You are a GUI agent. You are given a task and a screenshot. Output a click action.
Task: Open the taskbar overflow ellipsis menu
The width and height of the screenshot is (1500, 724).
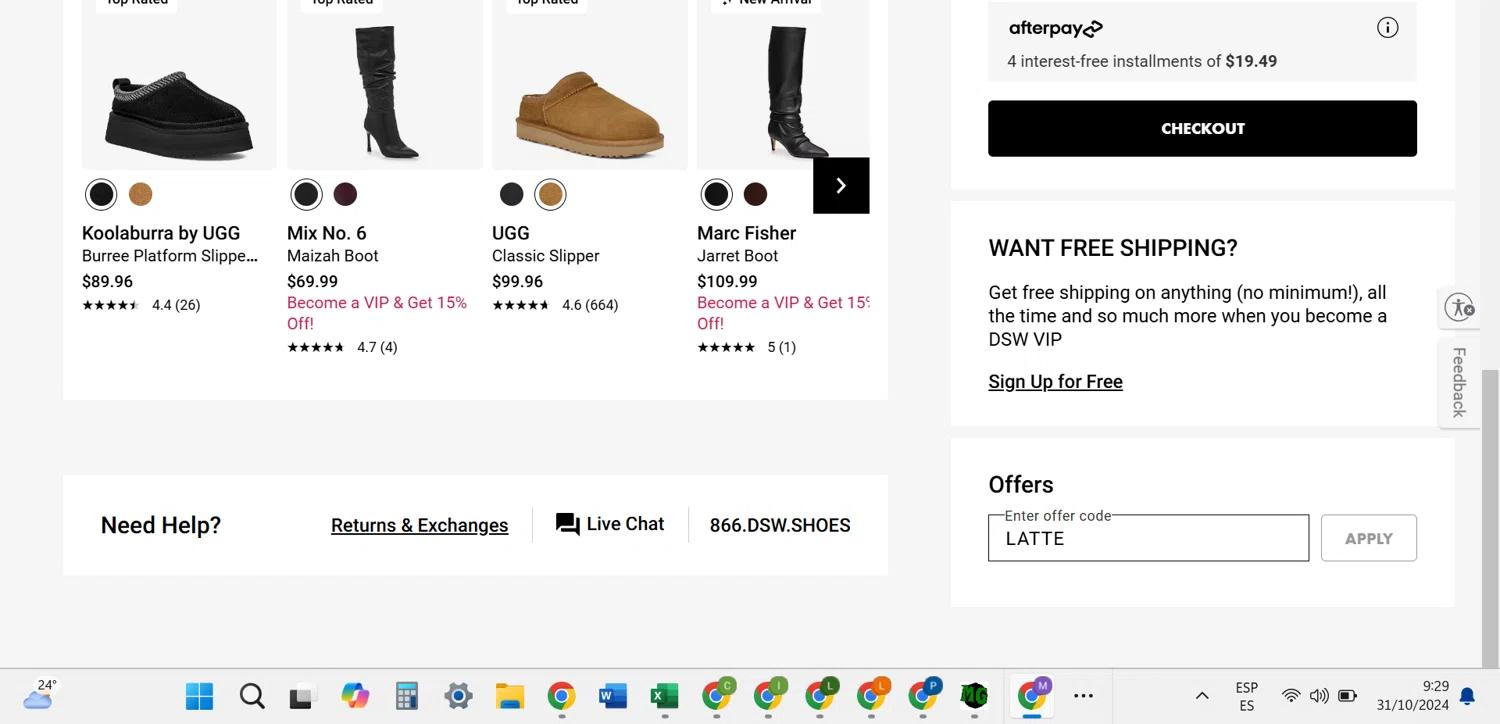(x=1083, y=696)
